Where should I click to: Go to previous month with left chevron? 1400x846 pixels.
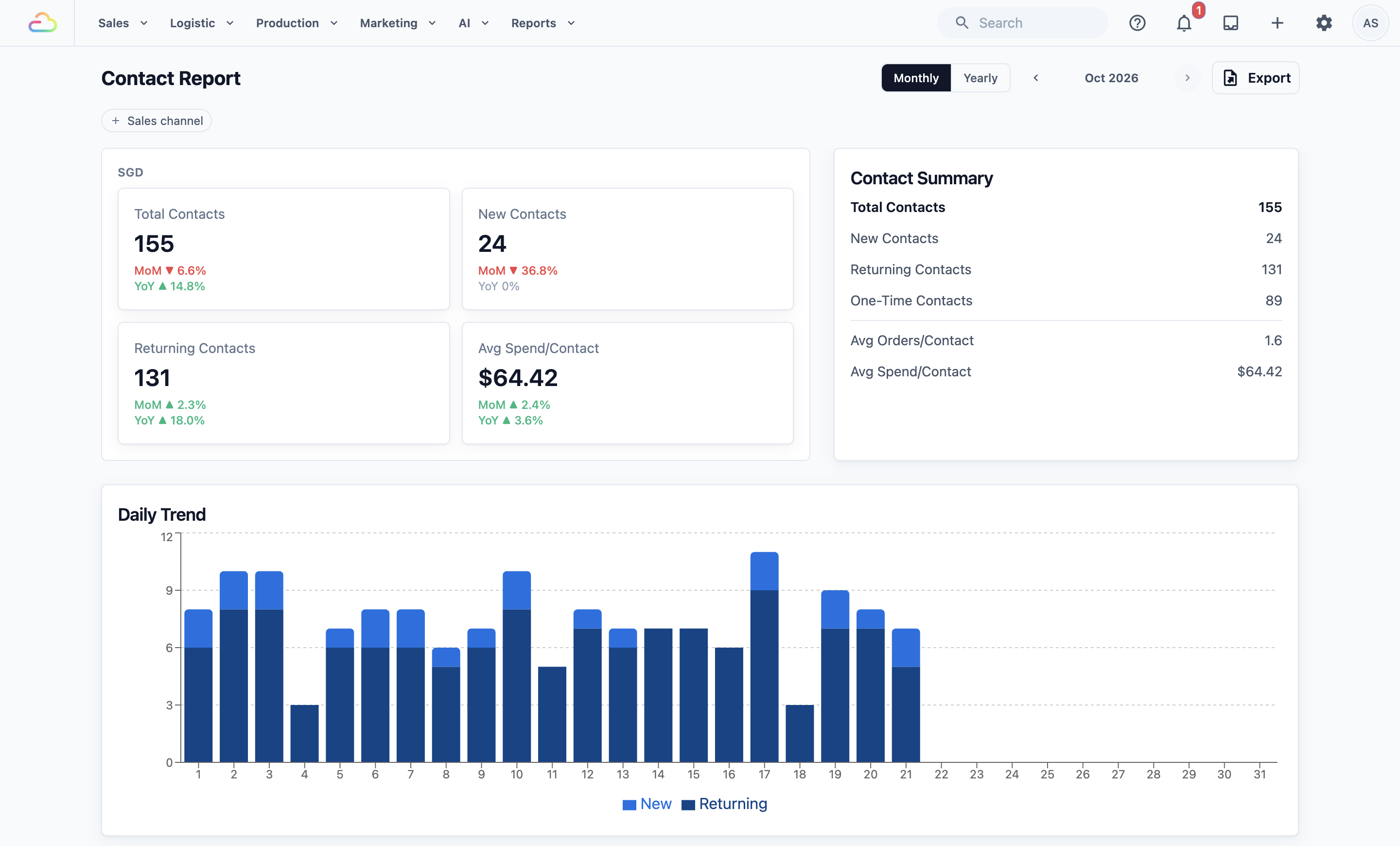(x=1036, y=78)
